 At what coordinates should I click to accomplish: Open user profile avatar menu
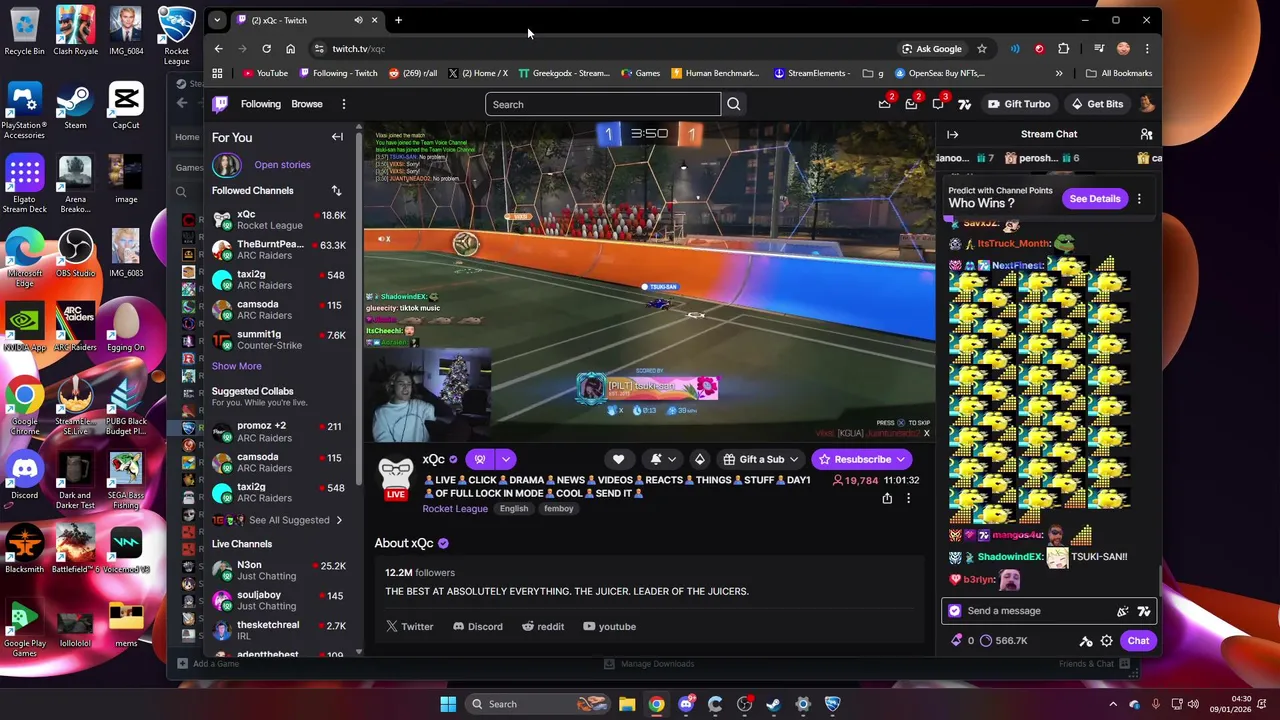(1147, 104)
